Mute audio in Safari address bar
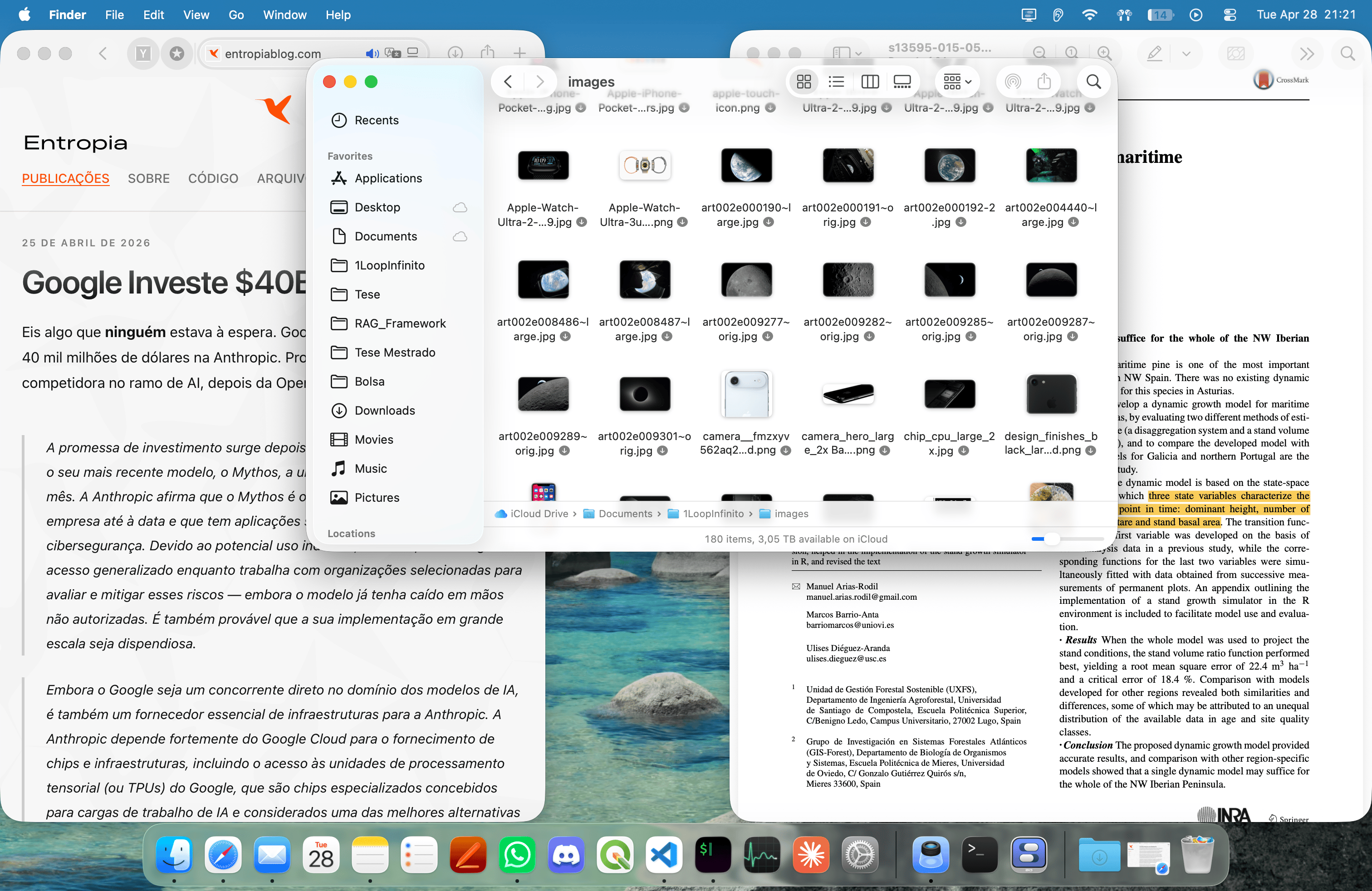The image size is (1372, 891). tap(372, 54)
